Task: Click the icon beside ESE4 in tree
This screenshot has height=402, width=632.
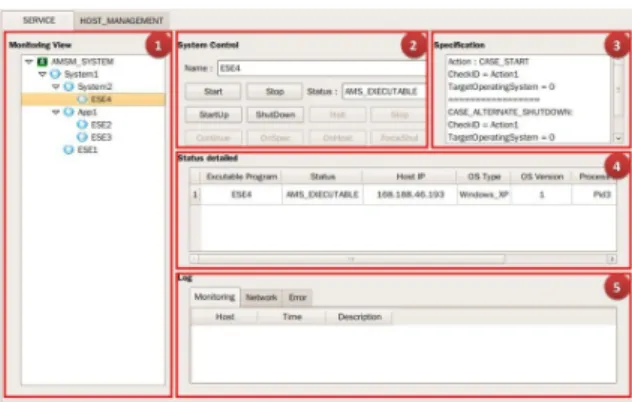Action: pos(82,99)
